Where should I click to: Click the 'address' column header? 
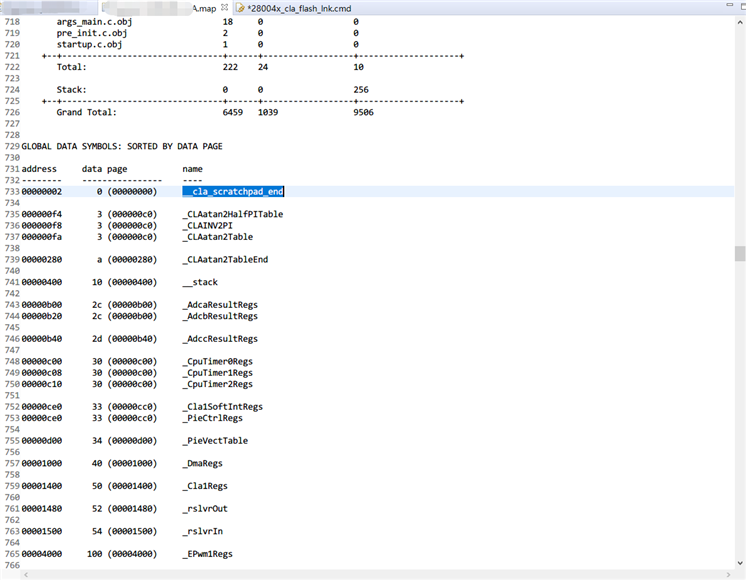pyautogui.click(x=39, y=169)
